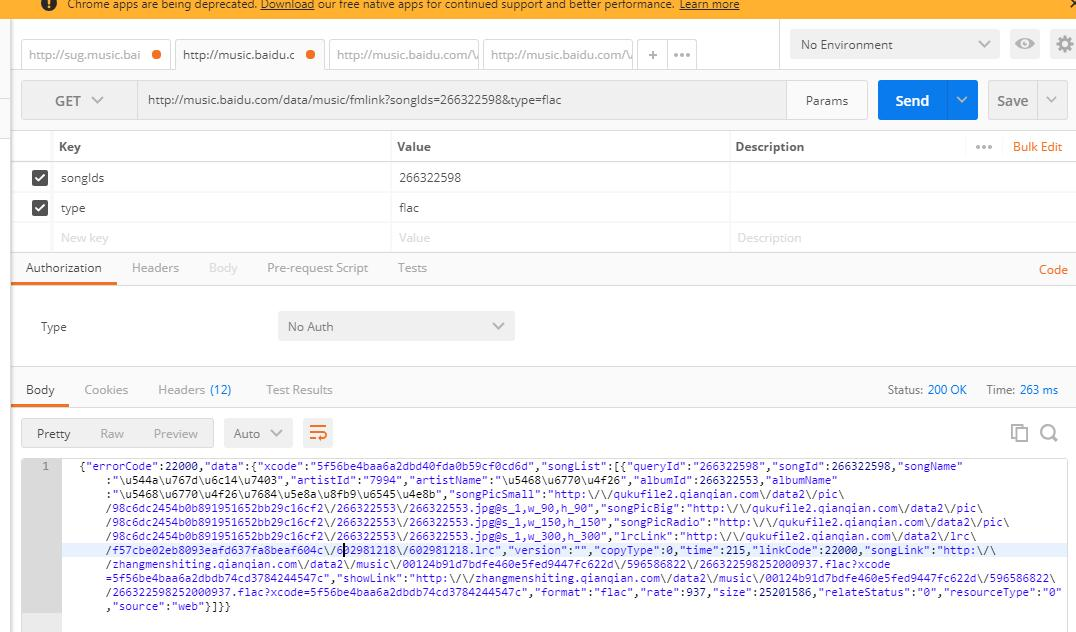Open the Test Results tab
This screenshot has height=632, width=1076.
[299, 390]
